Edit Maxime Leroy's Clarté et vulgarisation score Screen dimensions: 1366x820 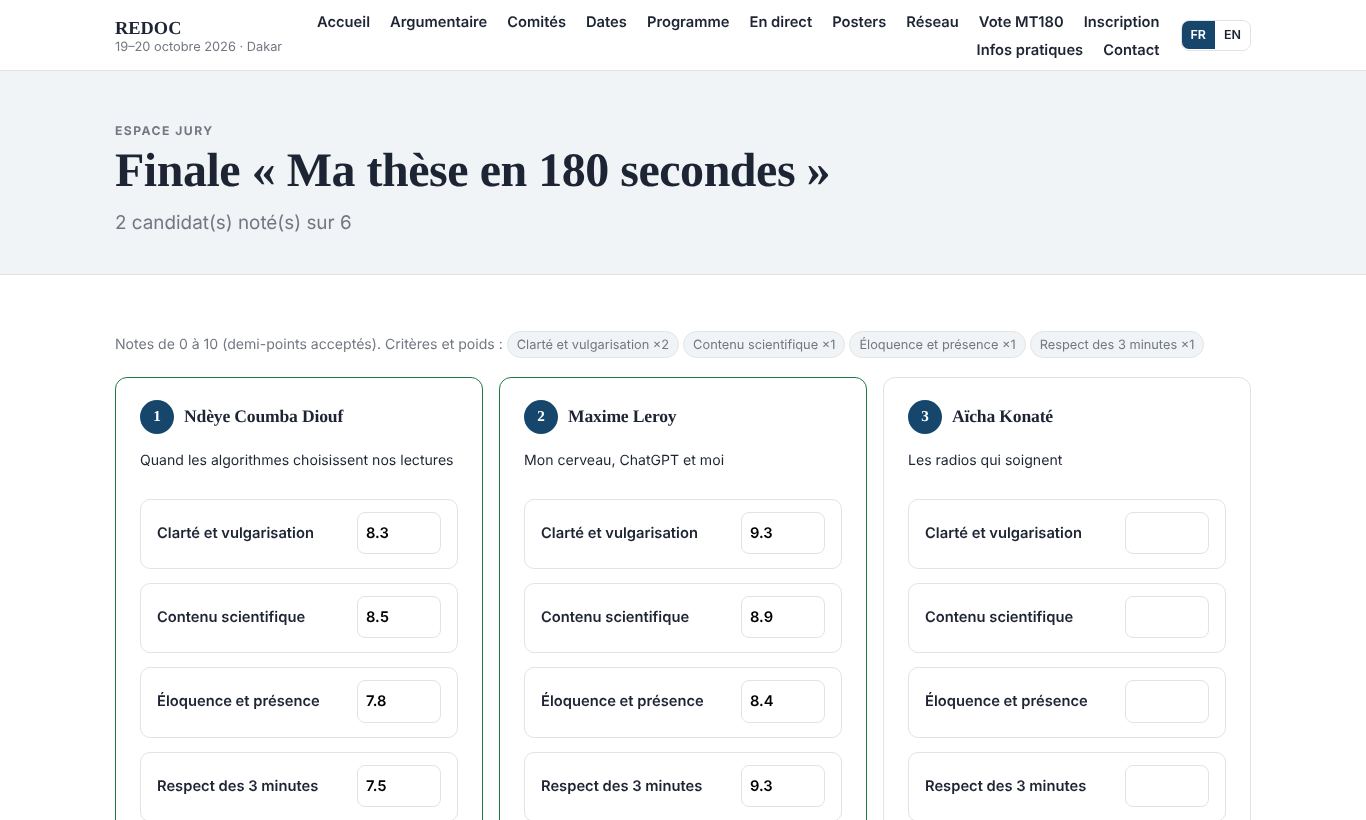tap(783, 533)
